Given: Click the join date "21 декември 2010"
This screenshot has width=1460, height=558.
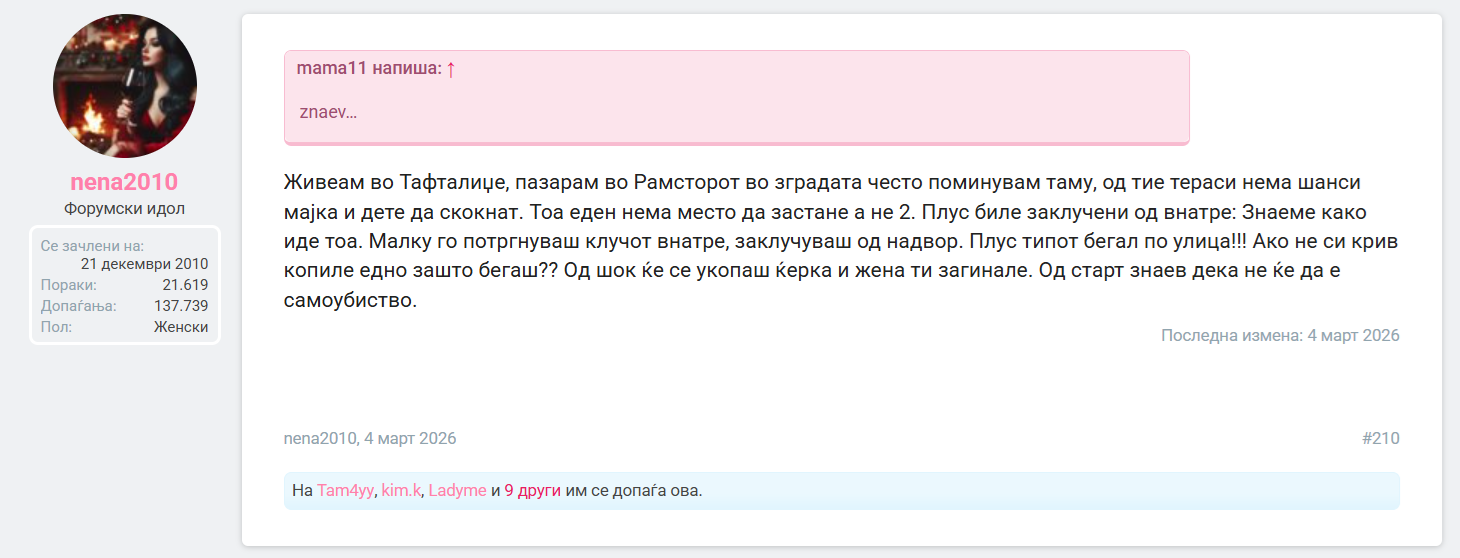Looking at the screenshot, I should coord(144,264).
